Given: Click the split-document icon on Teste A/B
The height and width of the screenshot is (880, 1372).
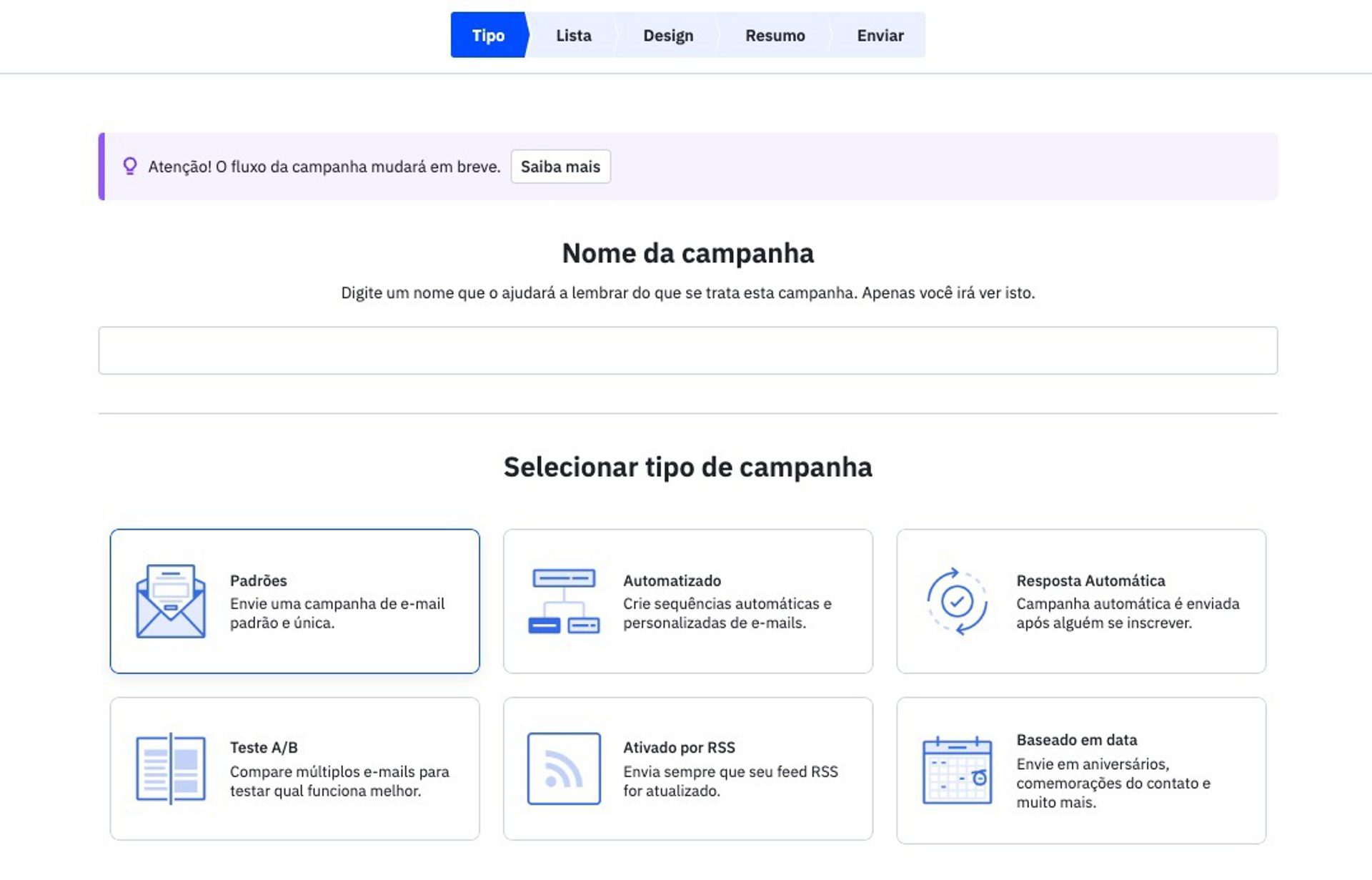Looking at the screenshot, I should 170,766.
